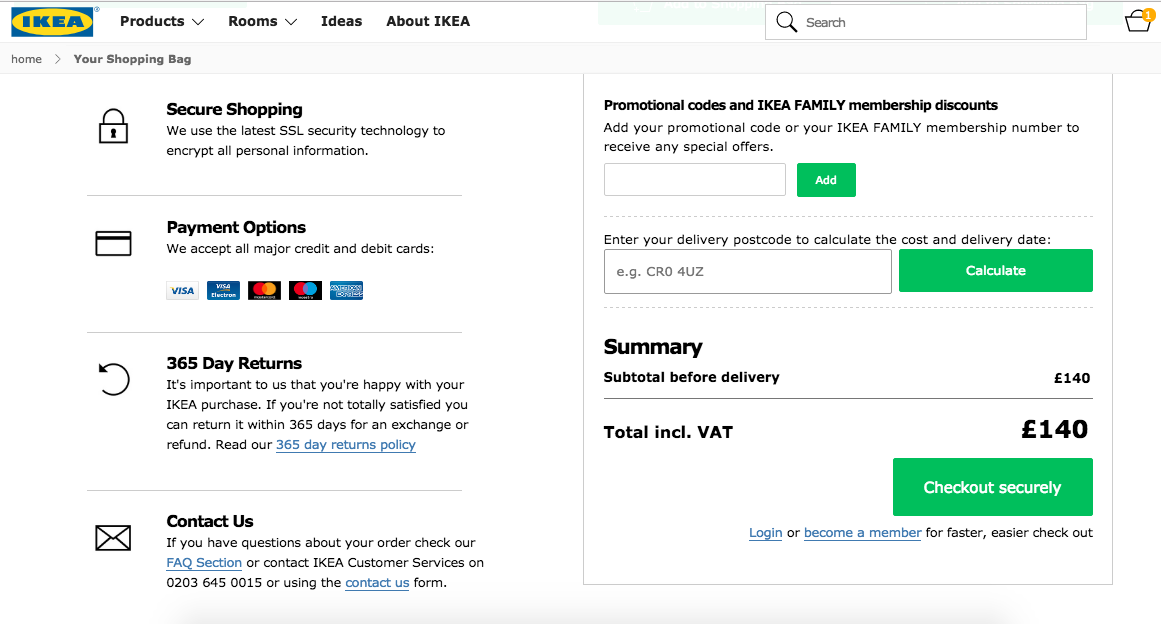Open the 365 day returns policy link
Viewport: 1161px width, 624px height.
coord(346,445)
